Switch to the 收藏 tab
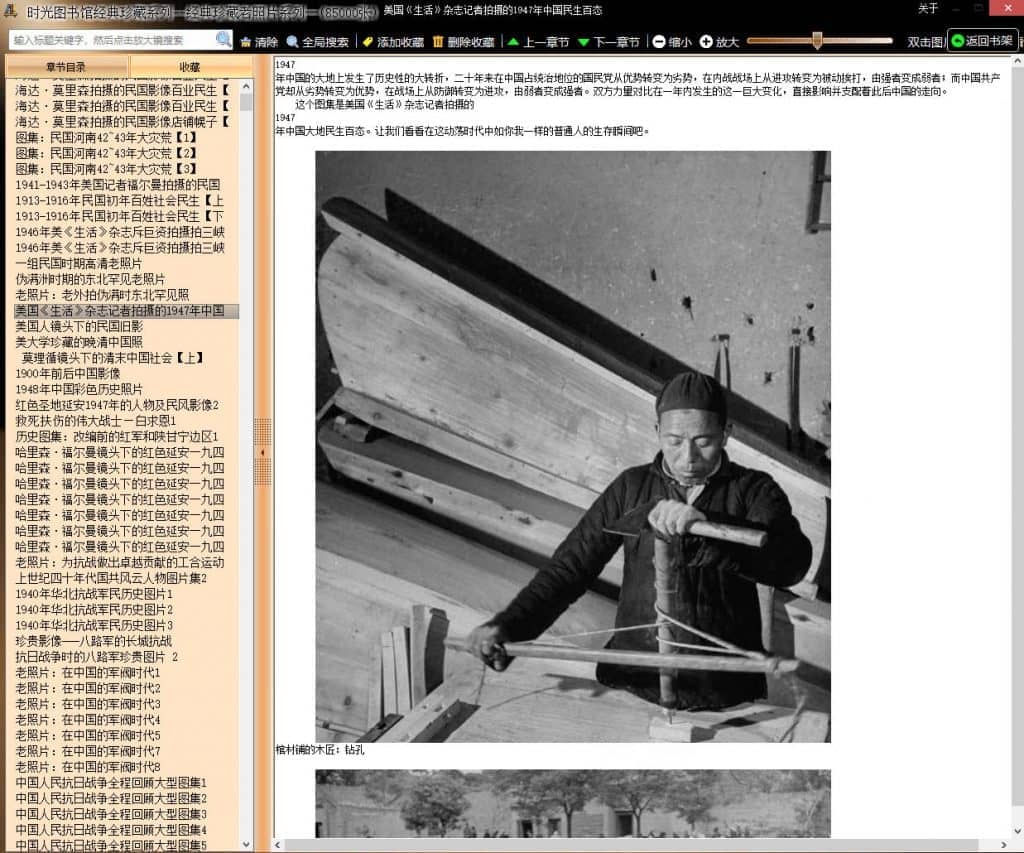 click(190, 66)
